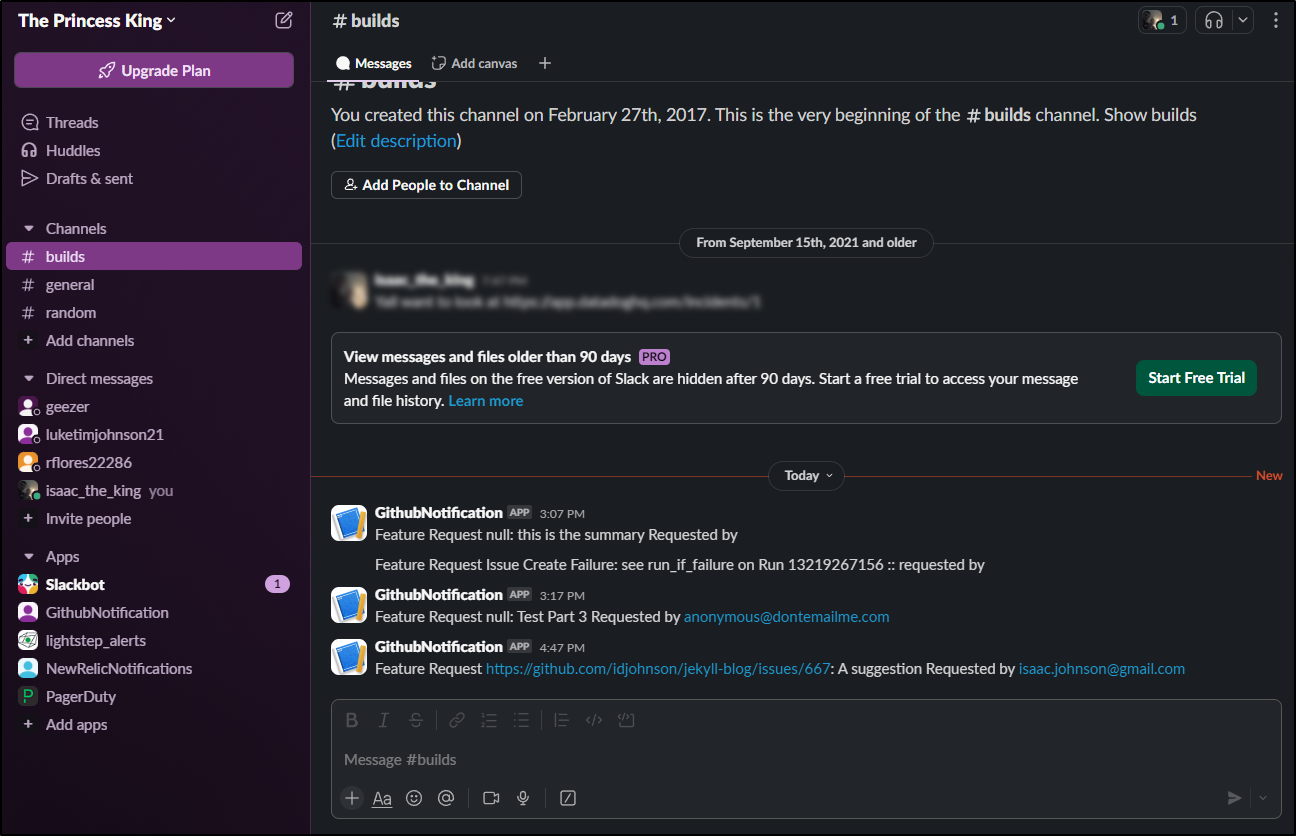The image size is (1296, 836).
Task: Click the Start Free Trial button
Action: (x=1196, y=377)
